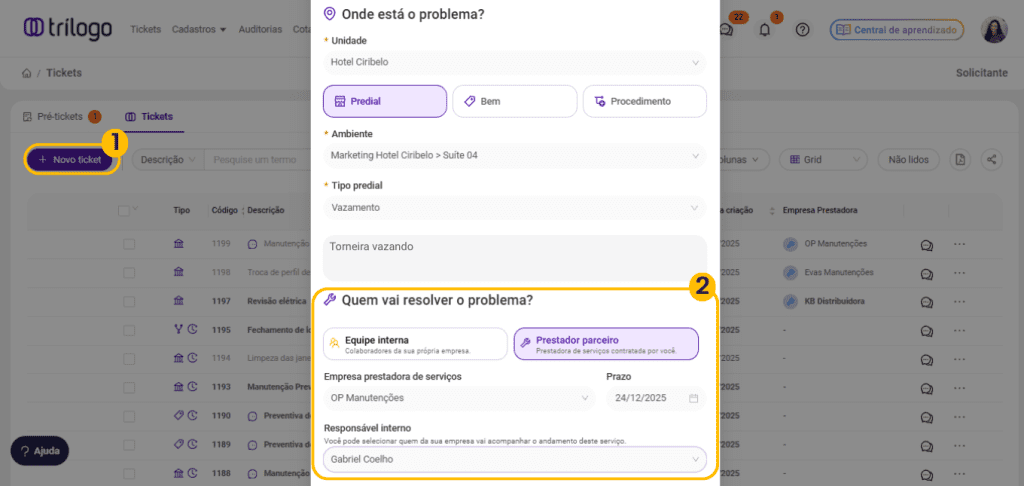Select Prestador parceiro as resolver
The width and height of the screenshot is (1024, 486).
coord(606,344)
